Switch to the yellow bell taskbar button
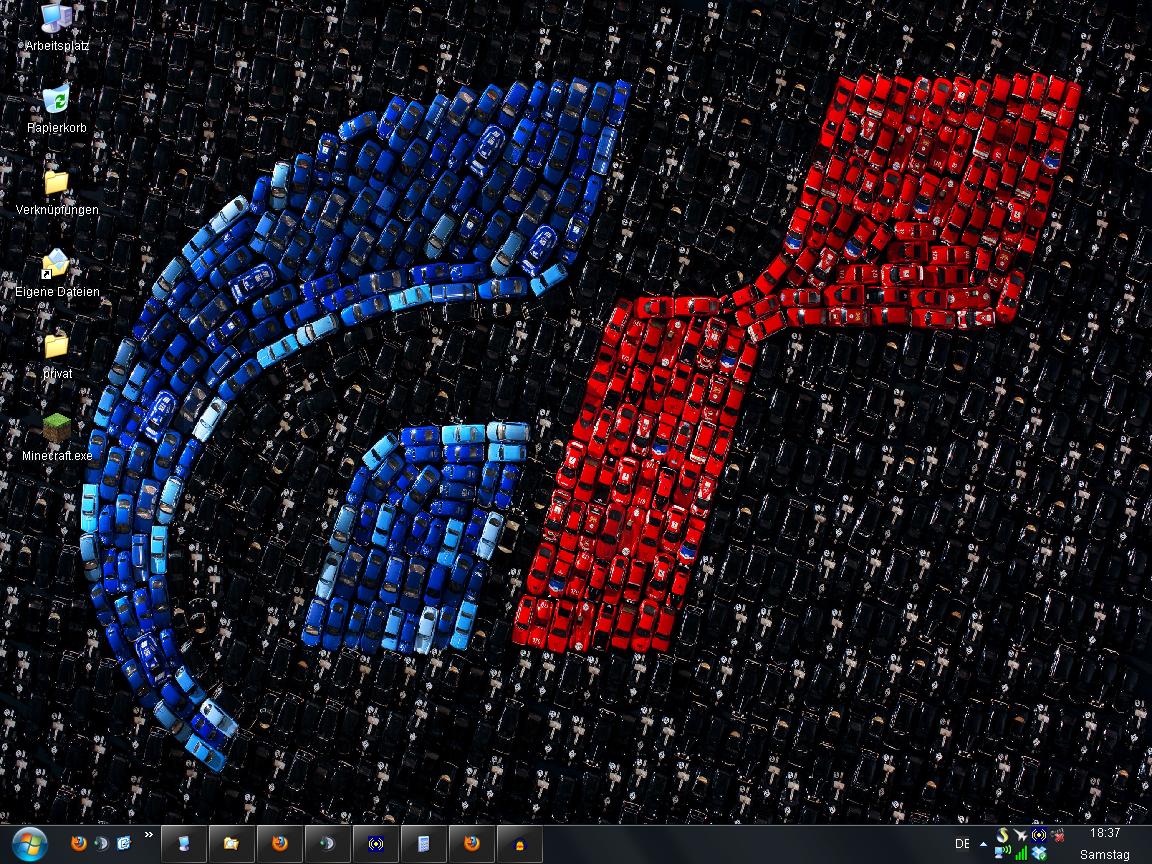This screenshot has width=1152, height=864. [x=519, y=844]
